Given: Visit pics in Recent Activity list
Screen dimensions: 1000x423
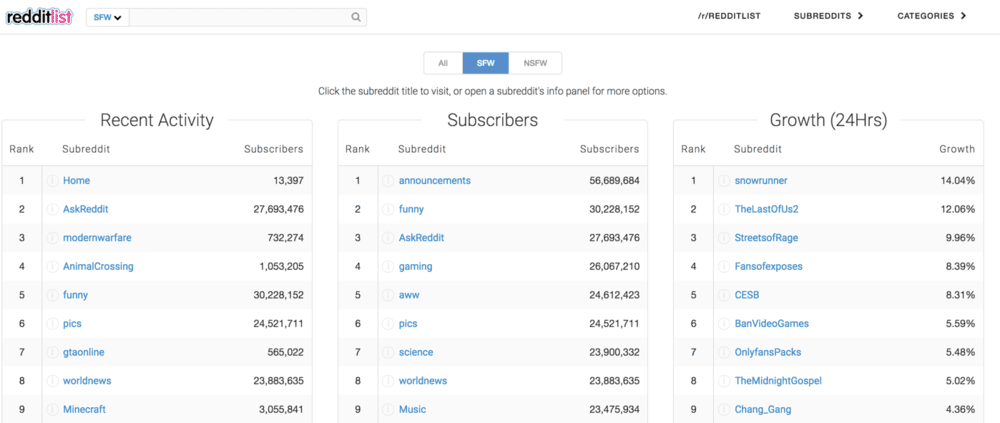Looking at the screenshot, I should coord(72,323).
